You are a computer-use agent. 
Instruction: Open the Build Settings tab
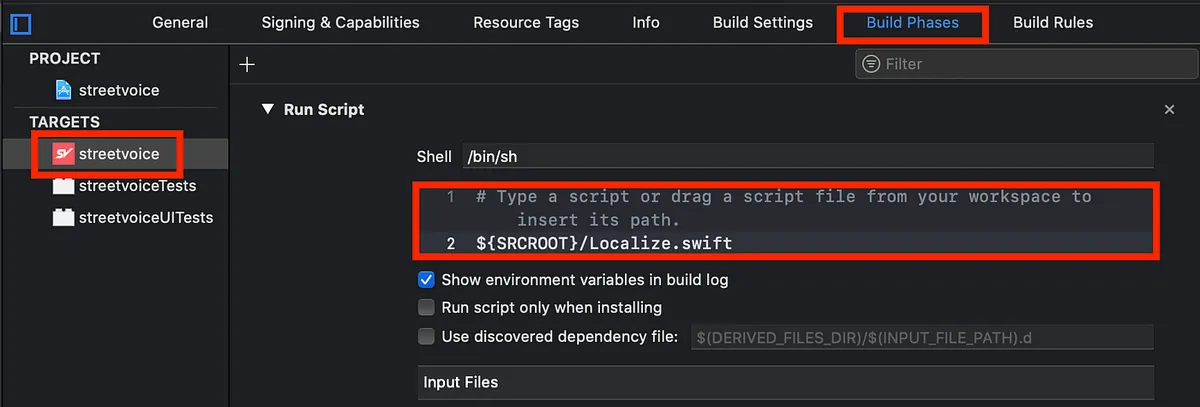coord(762,22)
